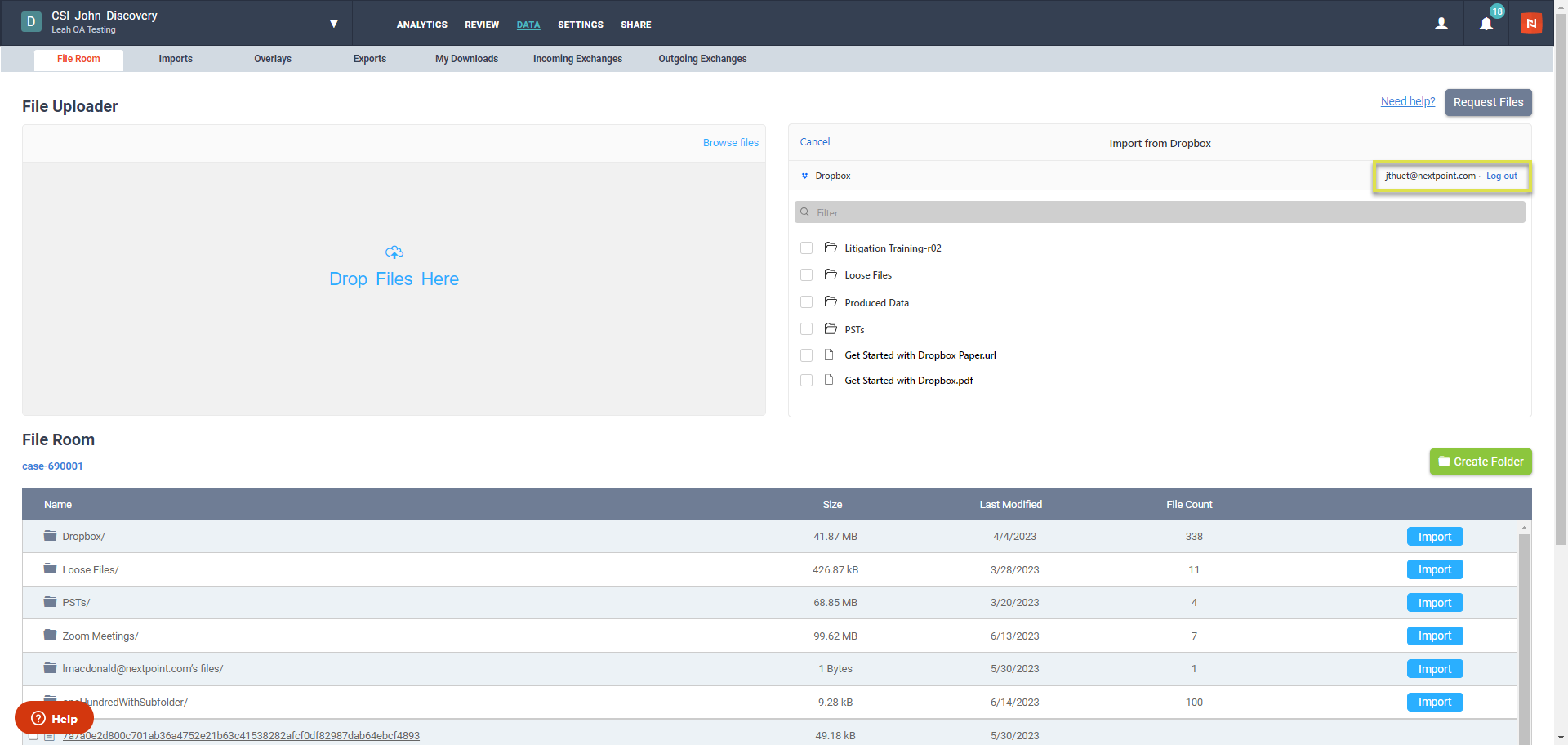Click the question mark icon in Help
Screen dimensions: 1568x745
38,718
